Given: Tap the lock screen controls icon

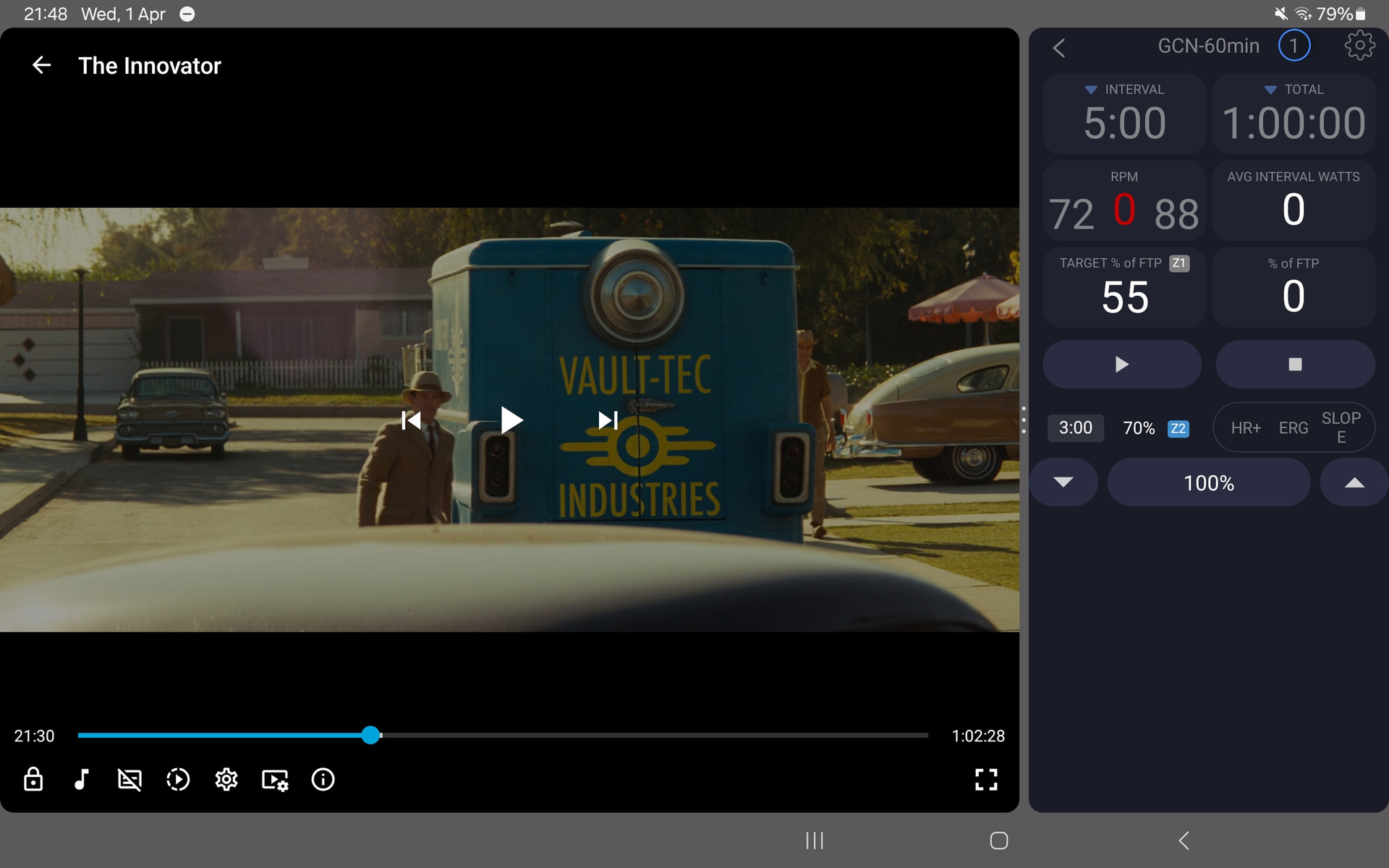Looking at the screenshot, I should [33, 780].
